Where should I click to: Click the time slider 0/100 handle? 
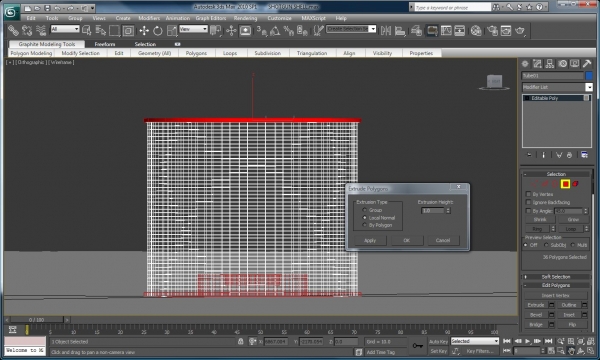pos(37,319)
